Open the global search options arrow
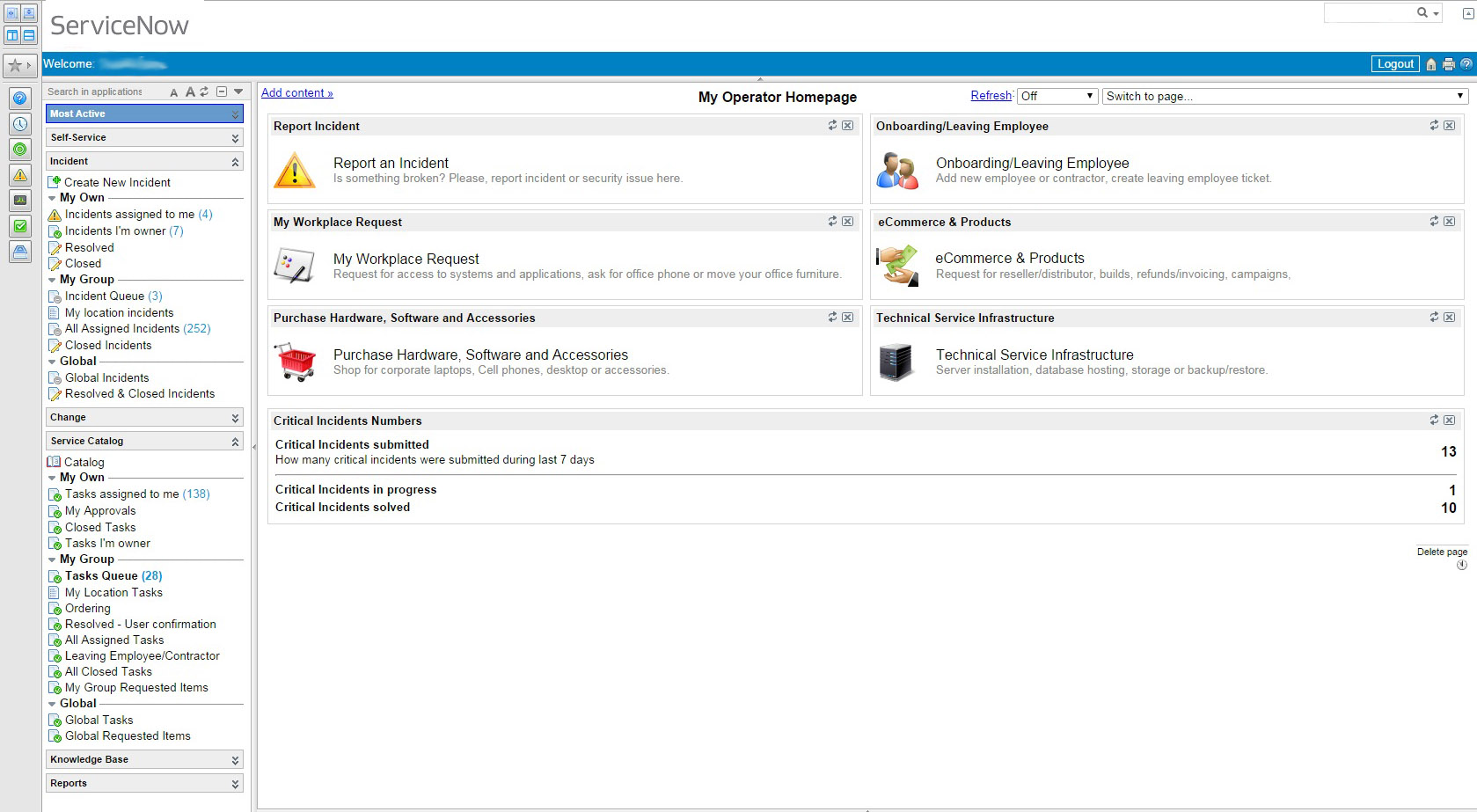The height and width of the screenshot is (812, 1477). pos(1437,13)
